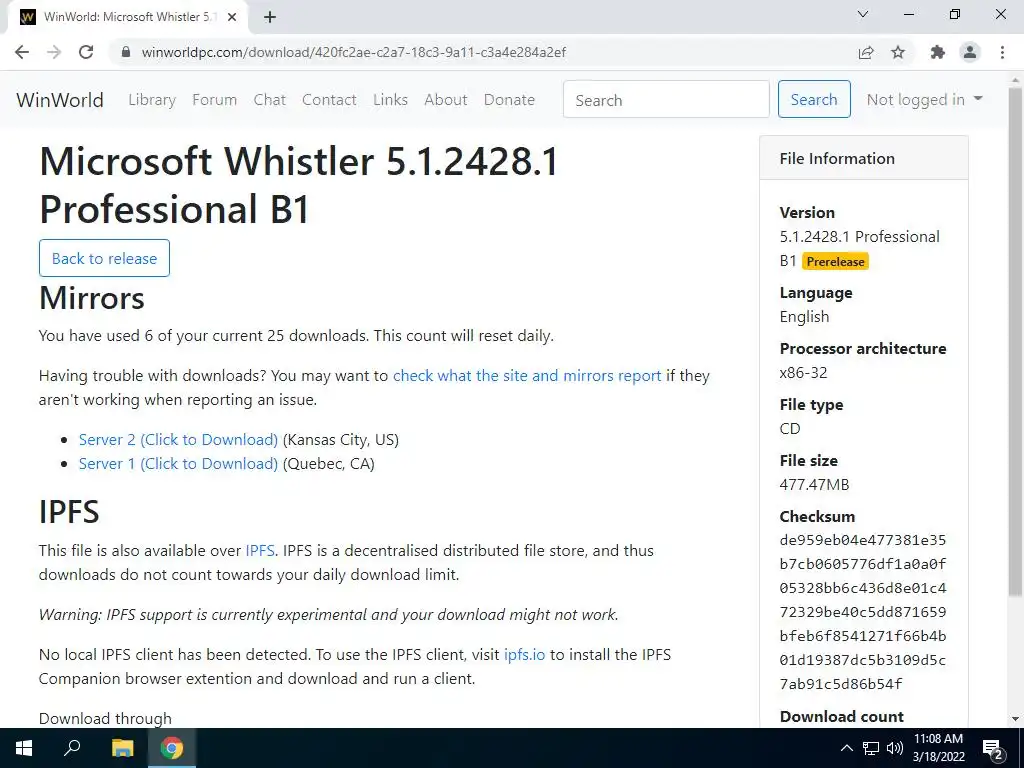Open check what the site and mirrors report link
1024x768 pixels.
[527, 376]
